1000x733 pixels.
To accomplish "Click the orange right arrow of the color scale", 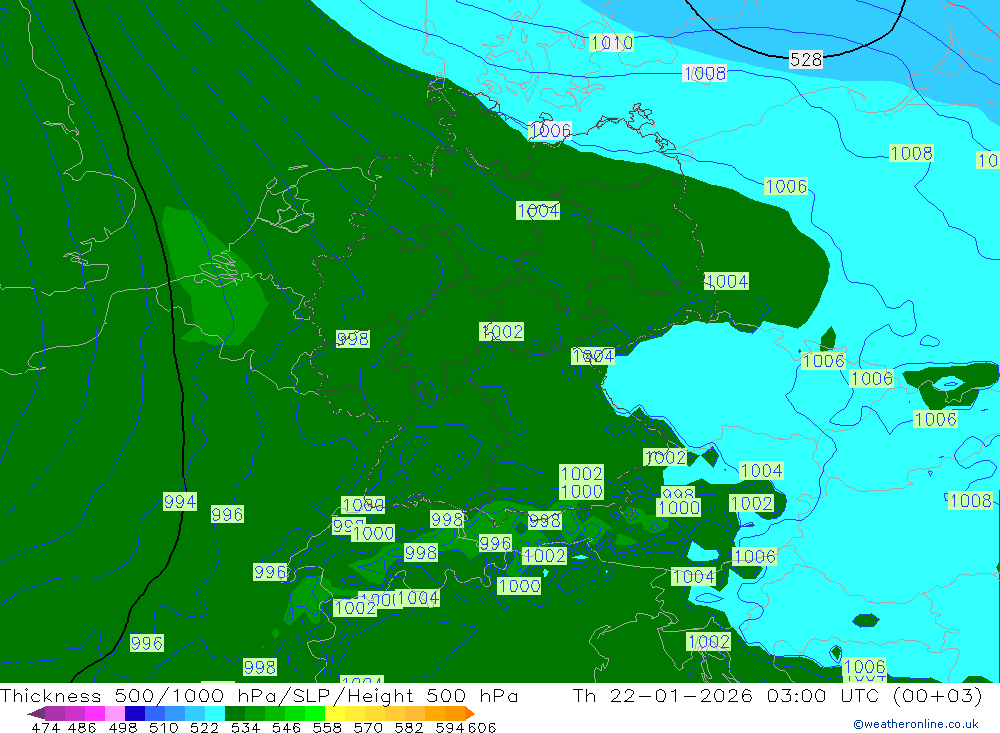I will point(469,713).
